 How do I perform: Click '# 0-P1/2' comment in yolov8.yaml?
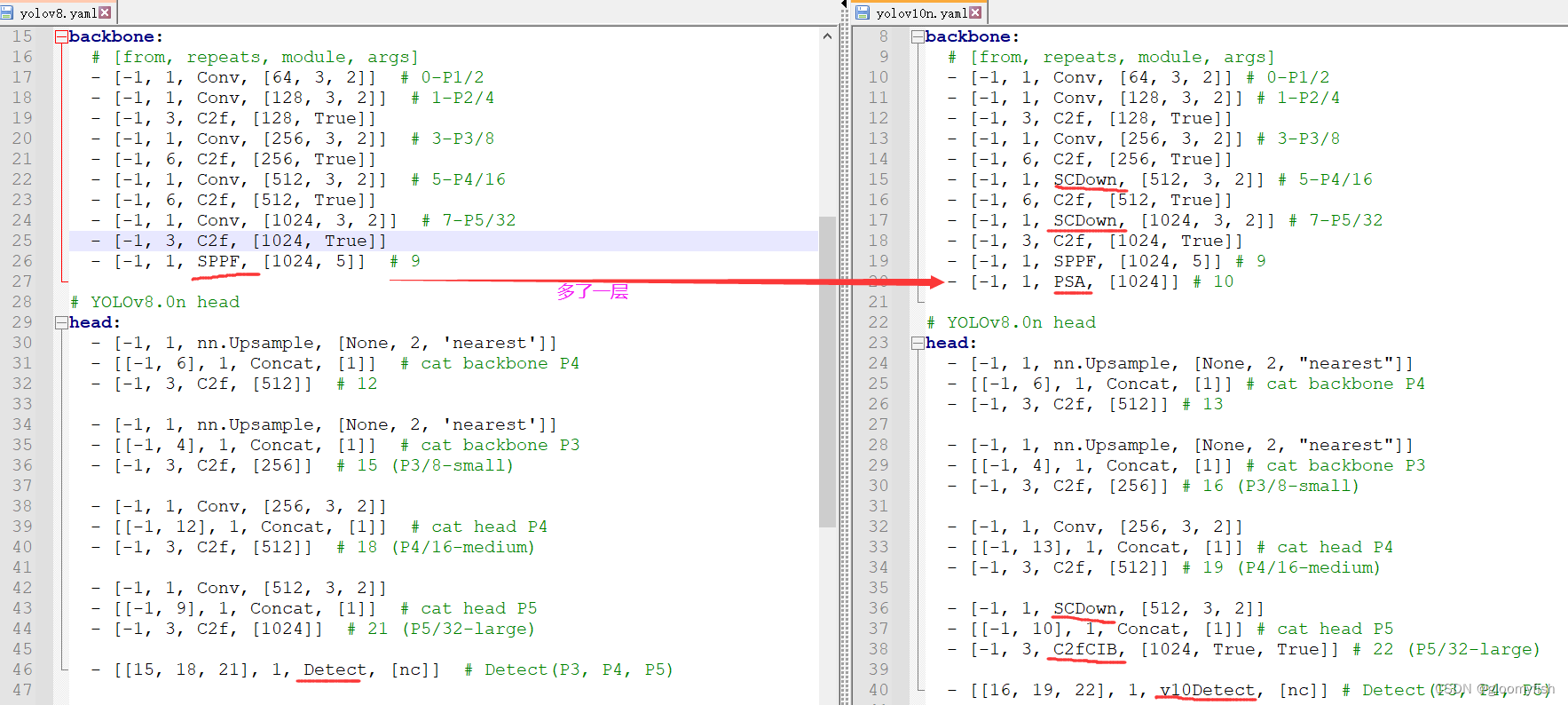[442, 77]
